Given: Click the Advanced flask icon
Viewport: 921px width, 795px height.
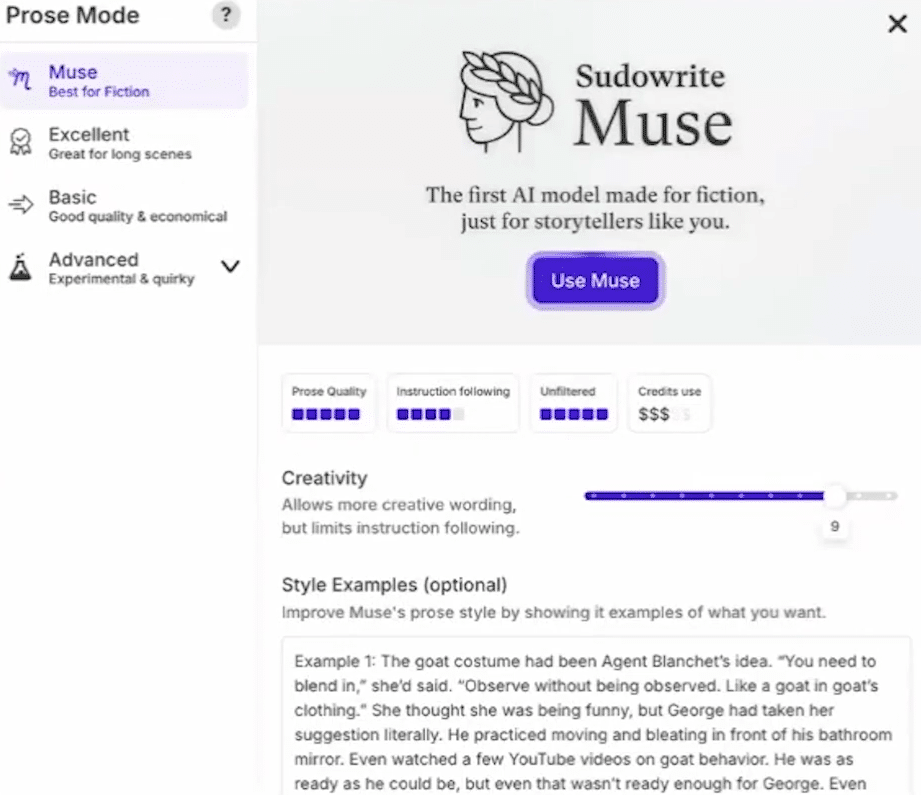Looking at the screenshot, I should 21,267.
